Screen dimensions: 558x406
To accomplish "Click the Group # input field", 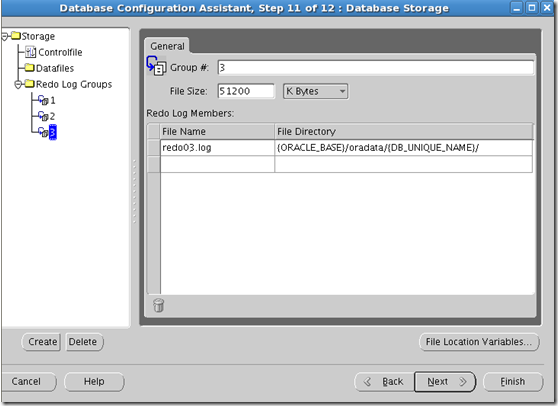I will (375, 68).
